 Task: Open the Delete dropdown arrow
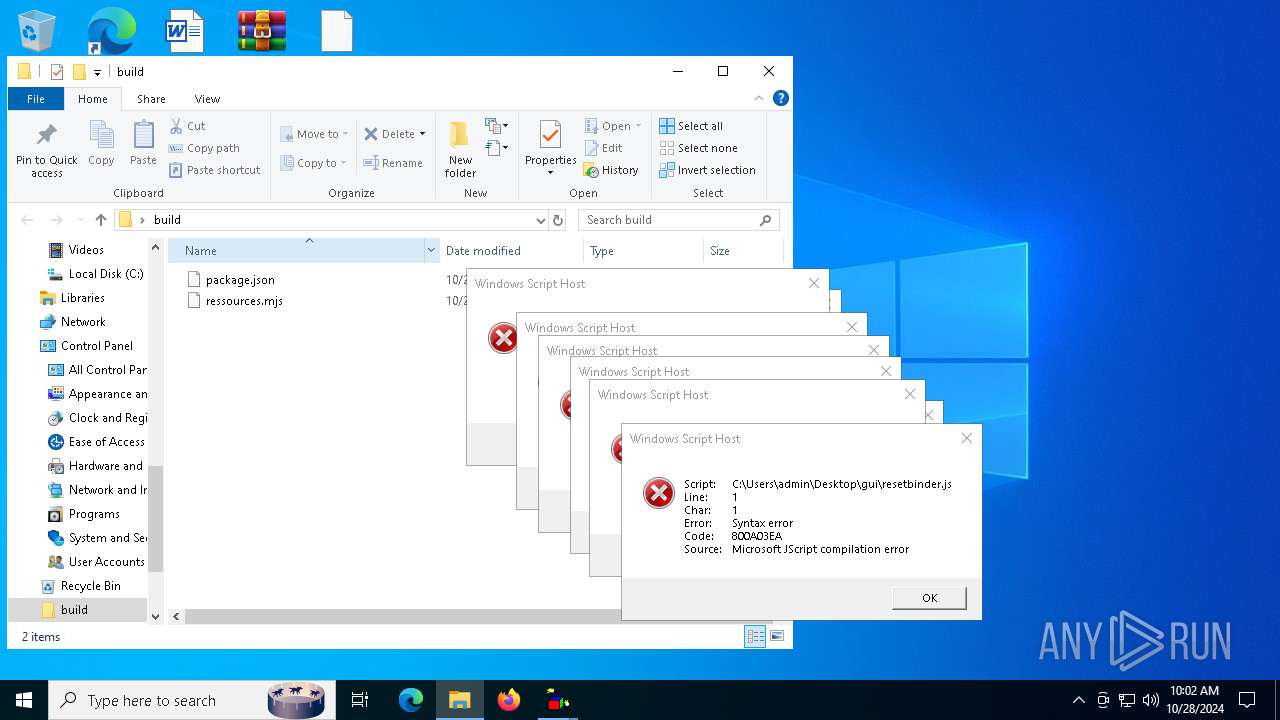pyautogui.click(x=422, y=134)
